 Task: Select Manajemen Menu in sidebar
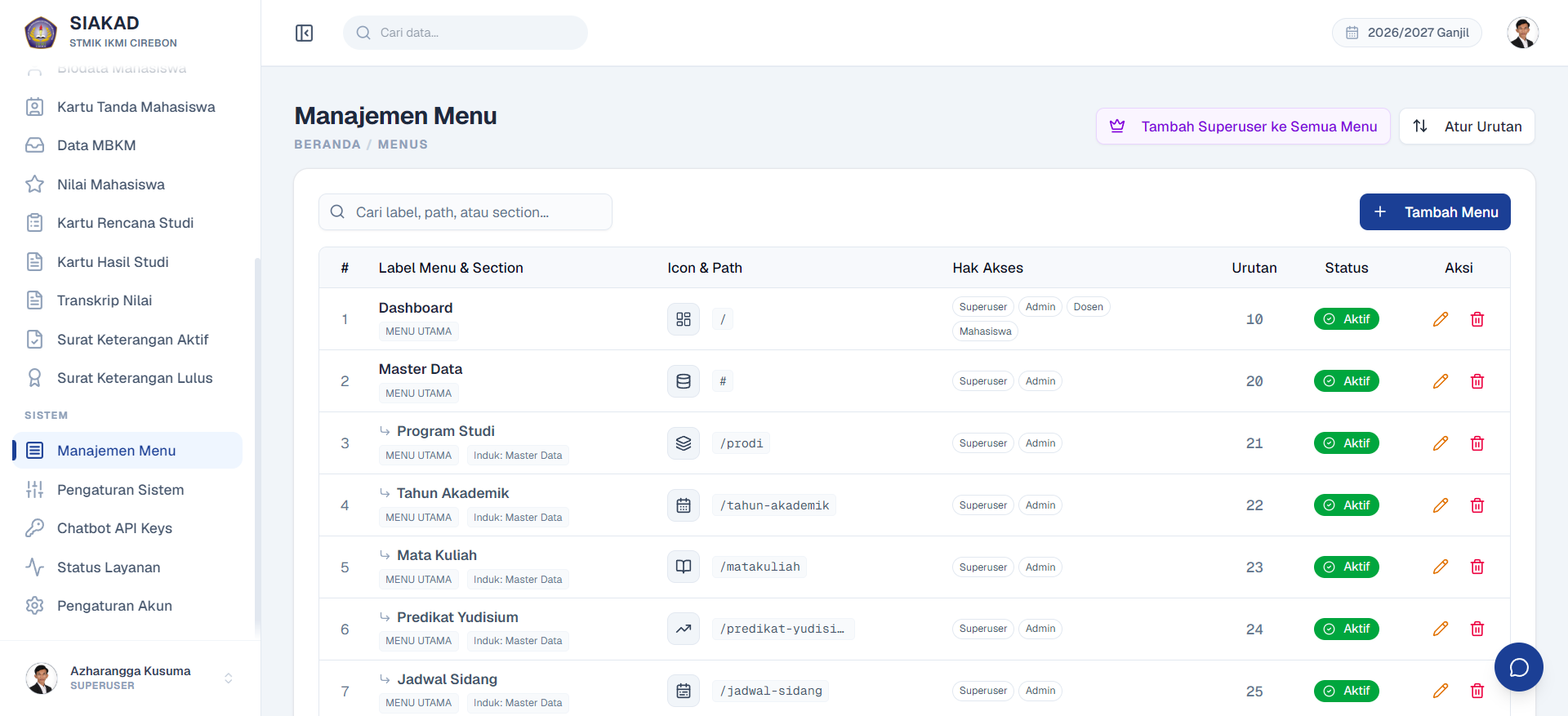click(128, 451)
